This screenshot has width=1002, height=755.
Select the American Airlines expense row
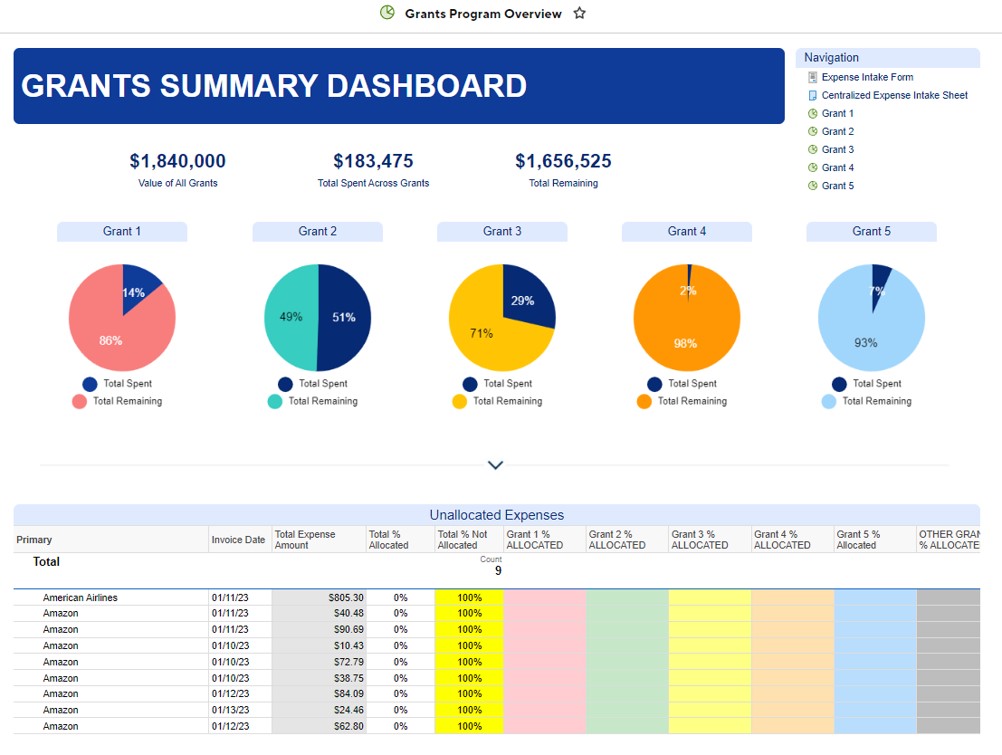coord(80,598)
